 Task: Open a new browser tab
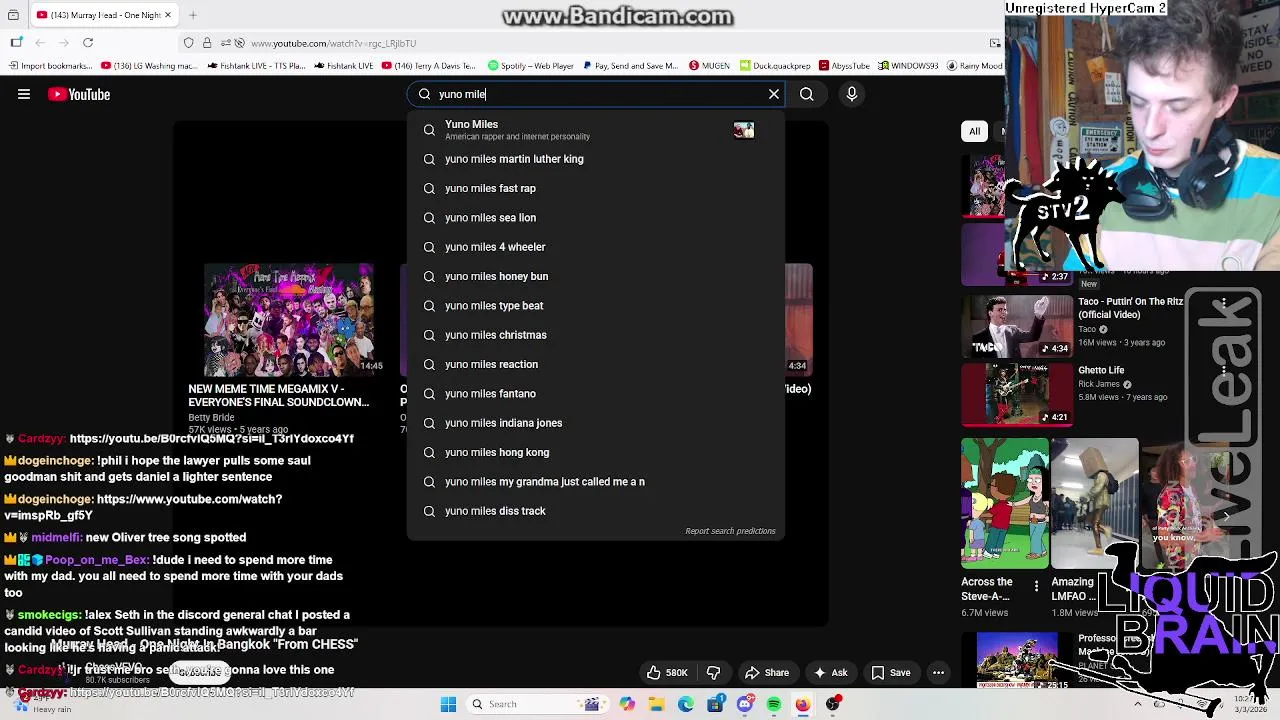coord(193,15)
